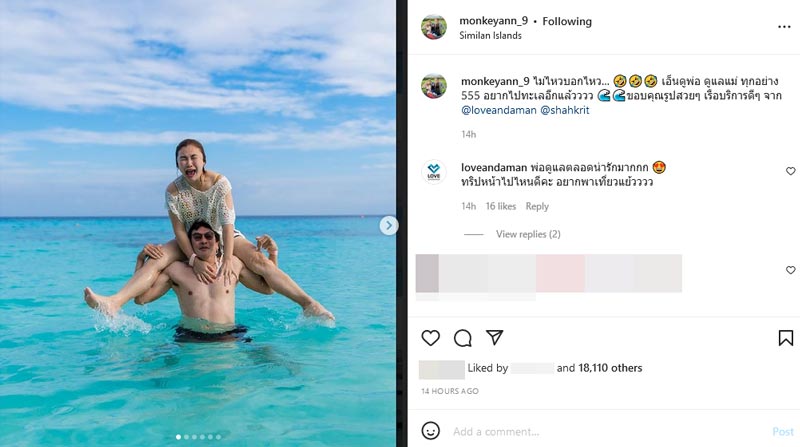Open Similan Islands location link

coord(489,36)
